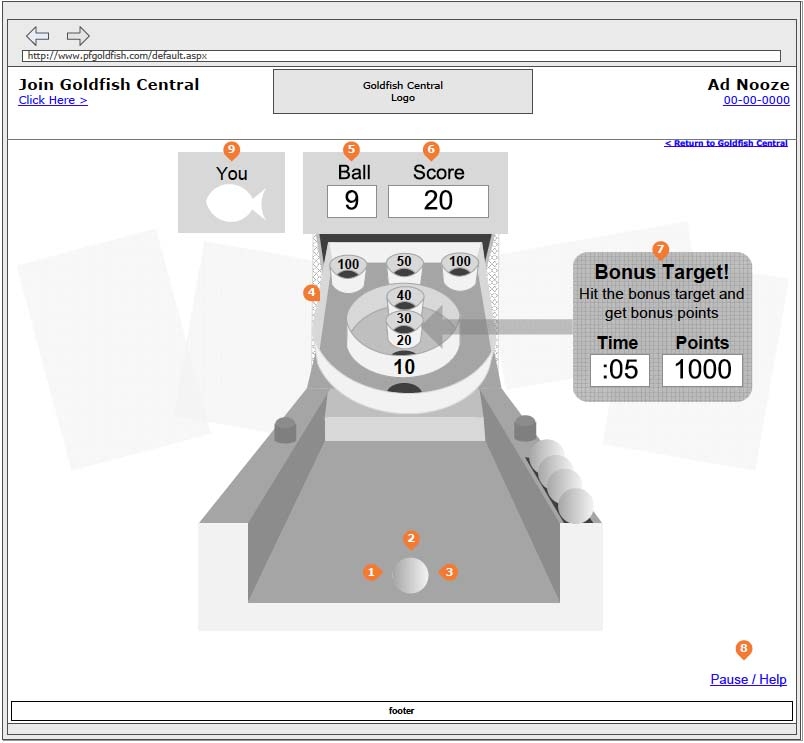The width and height of the screenshot is (804, 743).
Task: Click the 50-point cup
Action: tap(404, 266)
